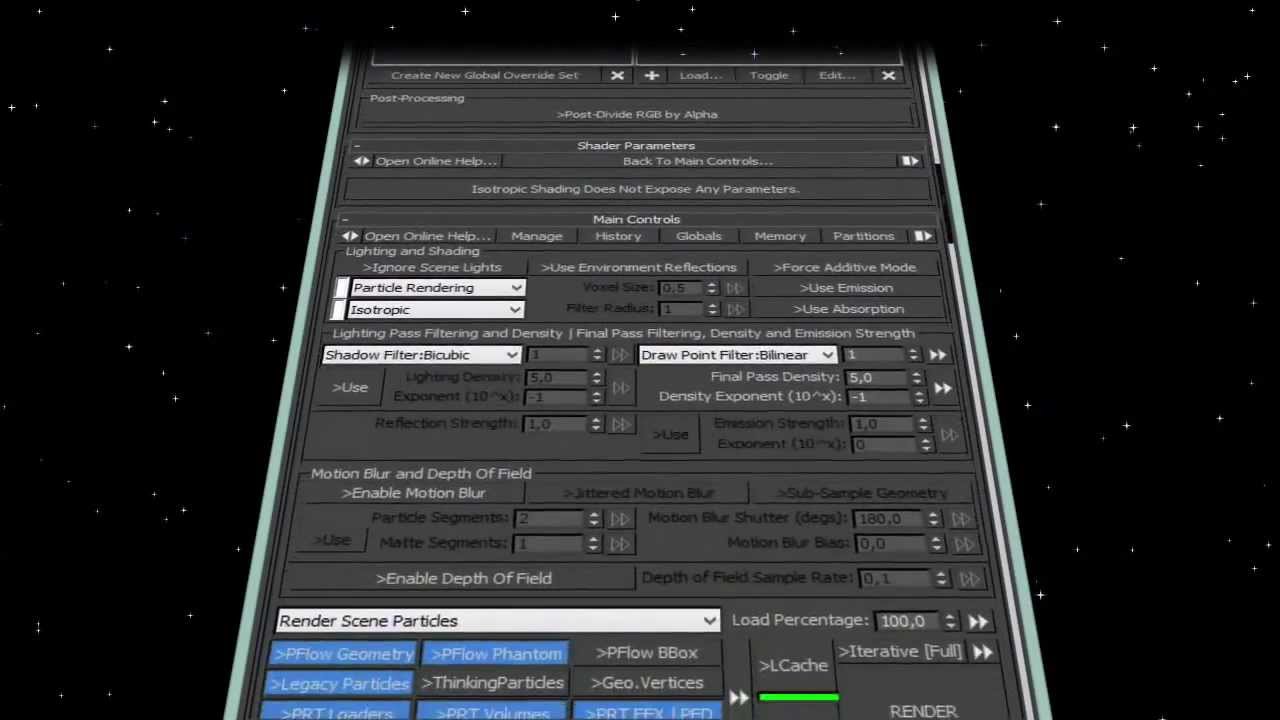Click Open Online Help under Main Controls
This screenshot has width=1280, height=720.
[428, 236]
